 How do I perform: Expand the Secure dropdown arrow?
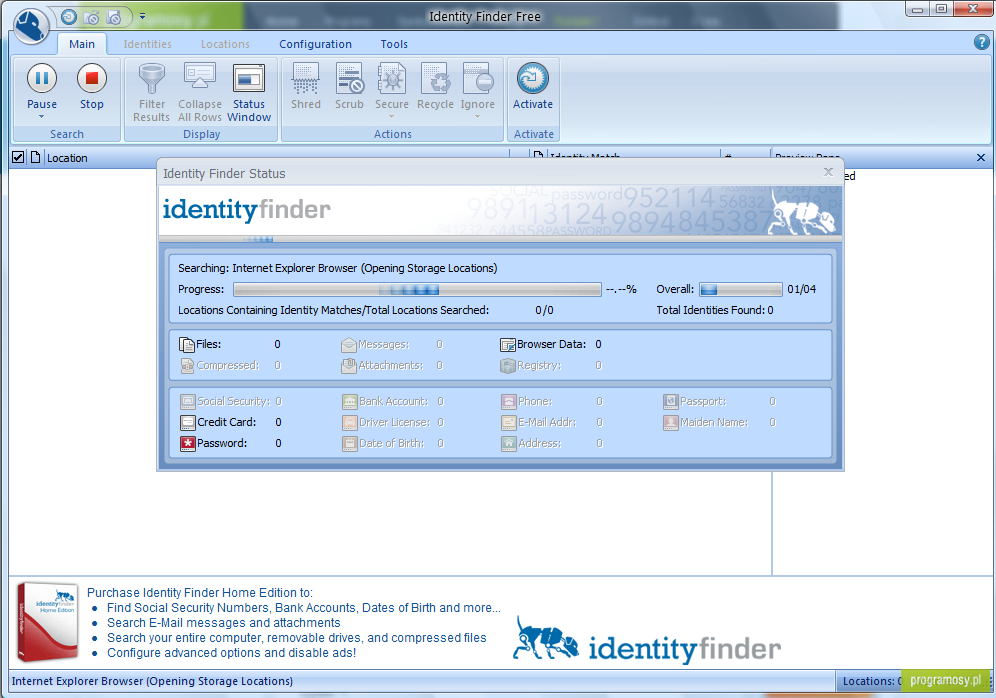[392, 117]
